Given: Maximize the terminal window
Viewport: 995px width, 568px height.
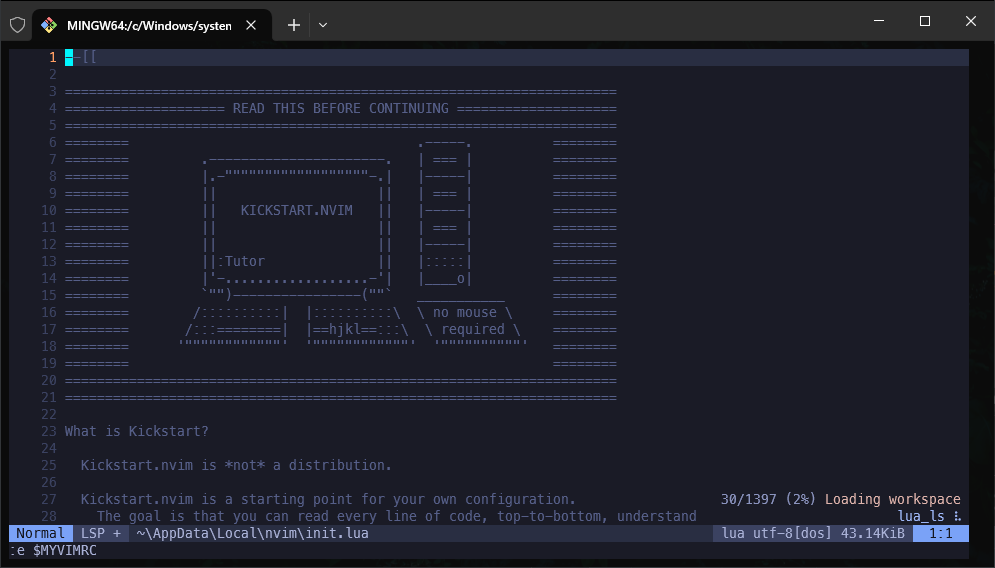Looking at the screenshot, I should pos(925,21).
